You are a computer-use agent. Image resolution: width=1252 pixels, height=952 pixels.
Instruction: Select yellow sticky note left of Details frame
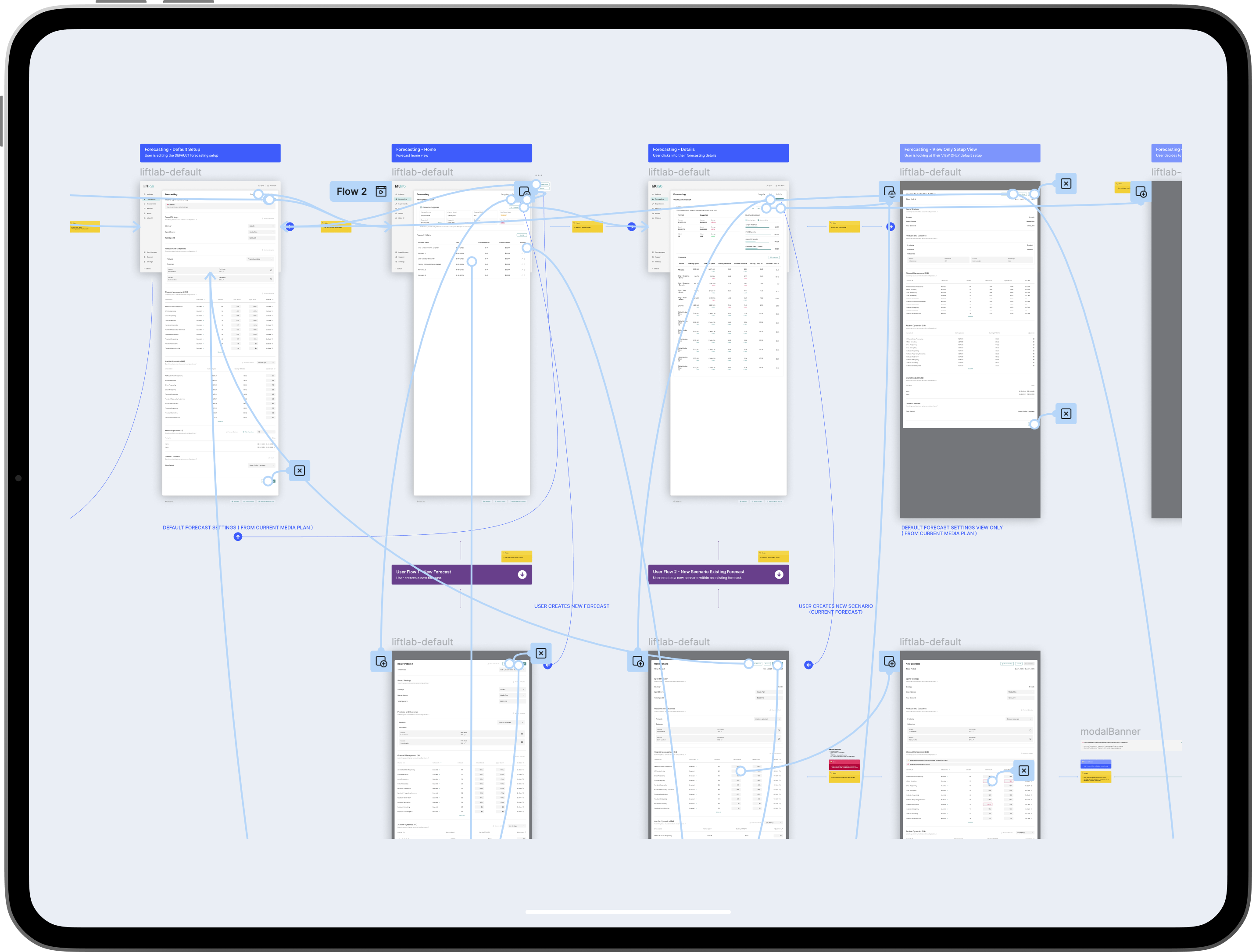click(587, 227)
